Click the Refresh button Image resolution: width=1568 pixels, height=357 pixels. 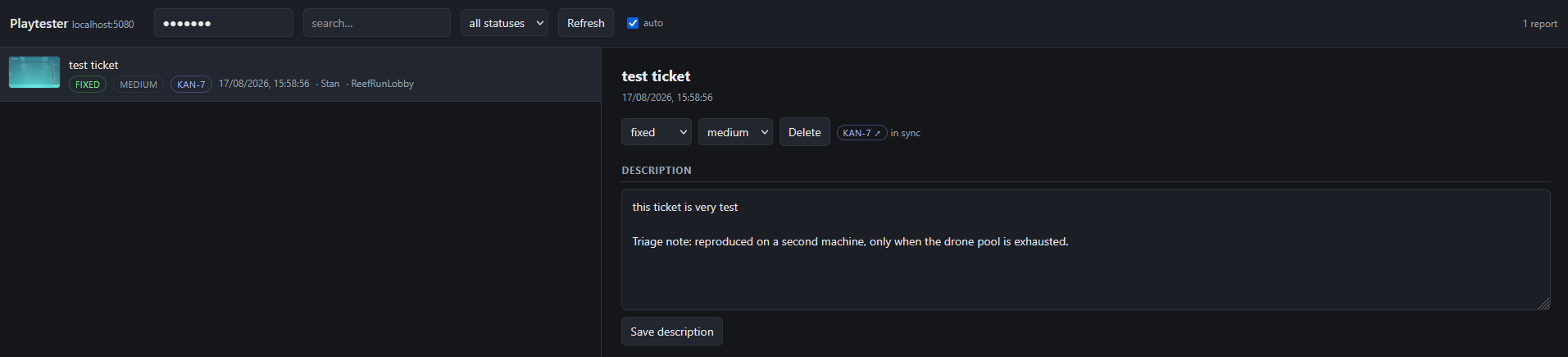point(586,23)
